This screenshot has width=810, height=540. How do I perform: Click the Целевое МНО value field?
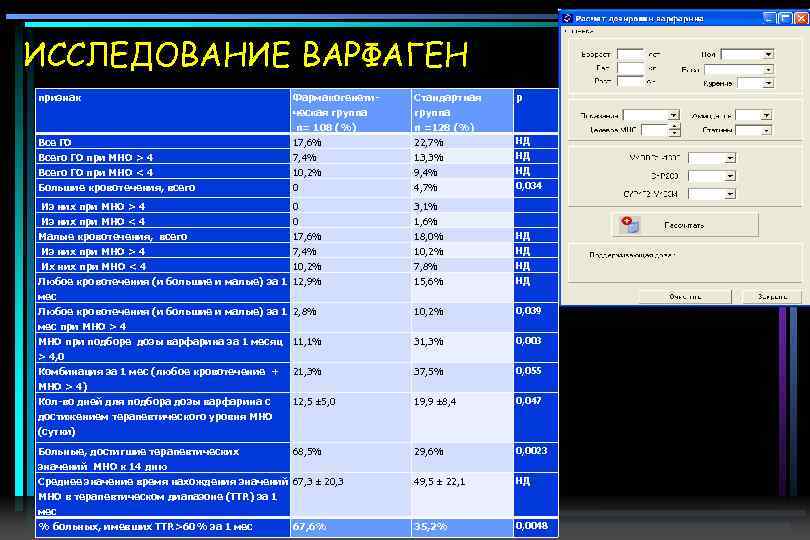click(655, 130)
